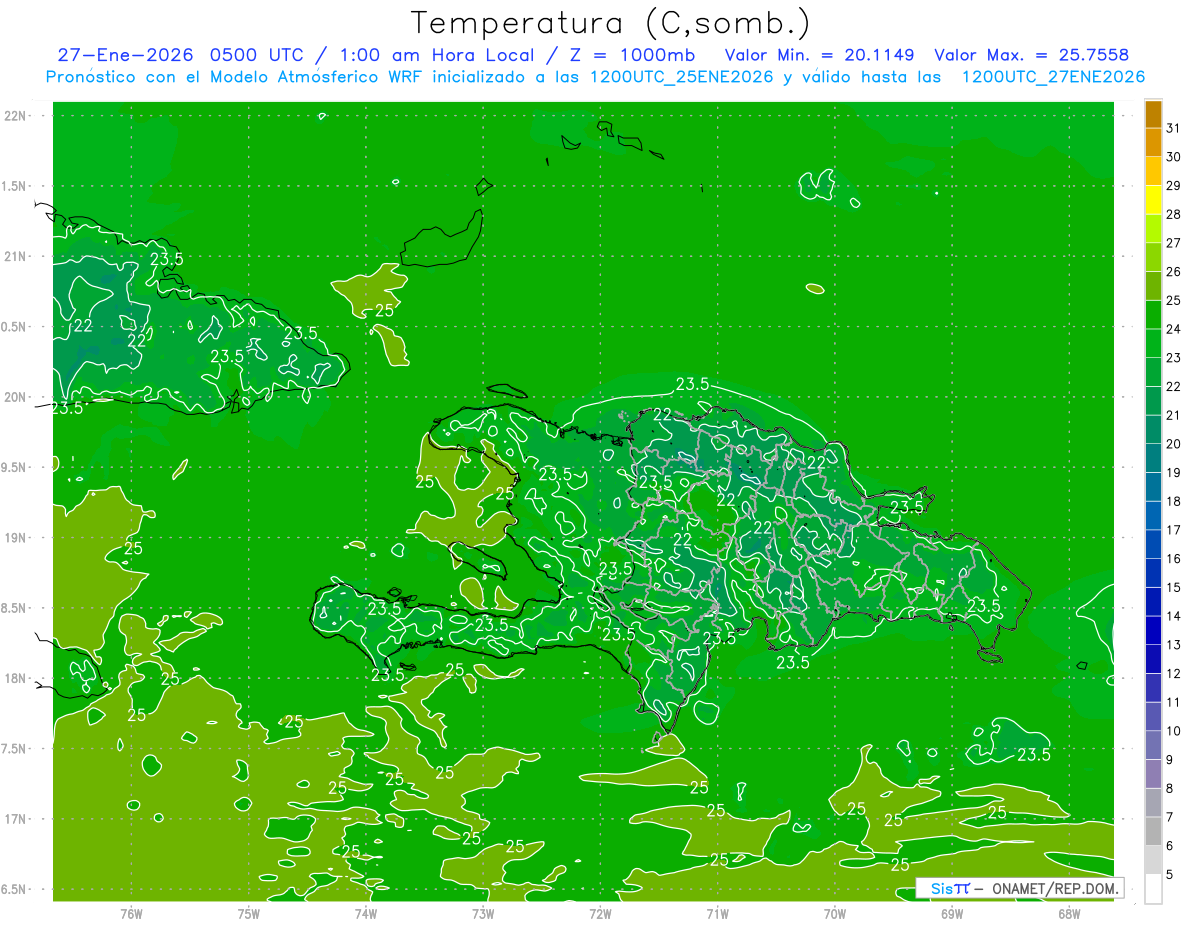Viewport: 1200px width, 927px height.
Task: Click the 74W longitude axis label
Action: point(365,913)
